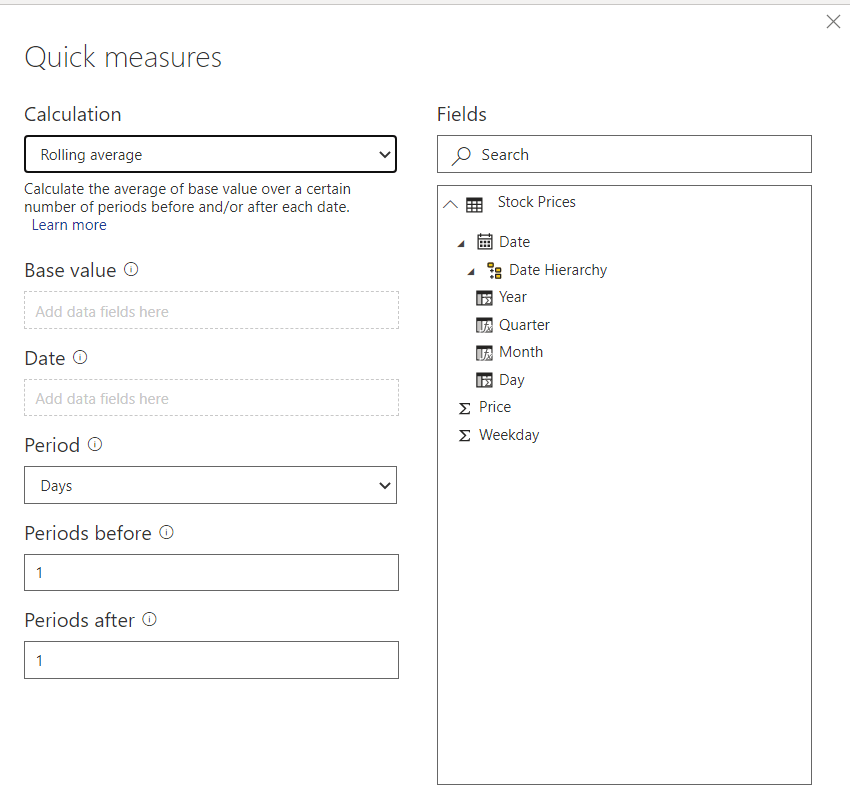This screenshot has height=804, width=850.
Task: Select Date Hierarchy in the tree
Action: click(x=558, y=270)
